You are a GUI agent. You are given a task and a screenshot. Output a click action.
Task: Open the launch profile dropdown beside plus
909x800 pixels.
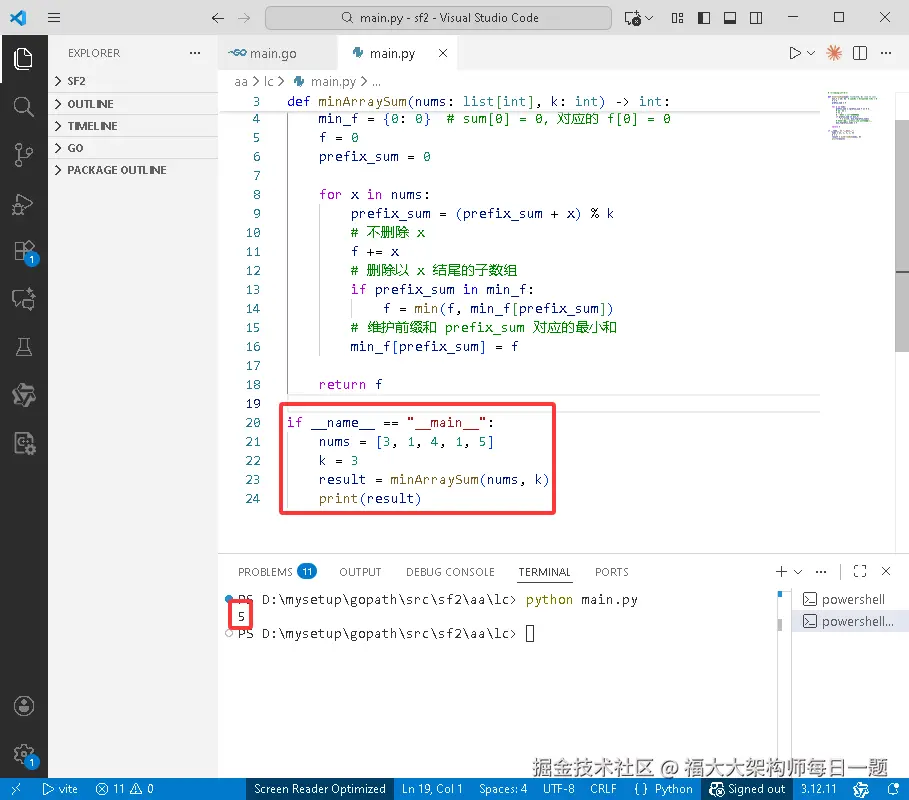click(x=798, y=572)
